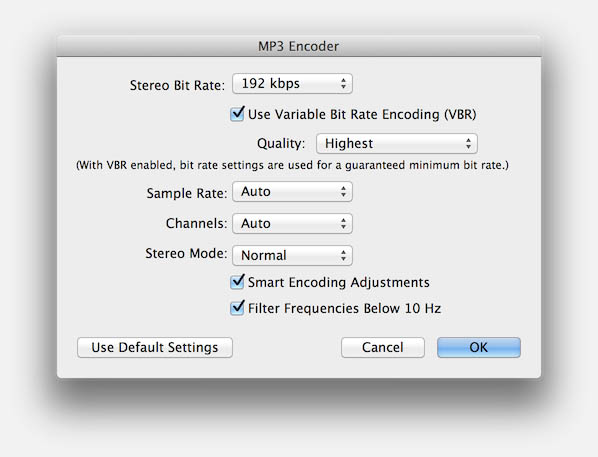This screenshot has width=598, height=457.
Task: Click the arrows icon on the Channels popup
Action: [343, 224]
